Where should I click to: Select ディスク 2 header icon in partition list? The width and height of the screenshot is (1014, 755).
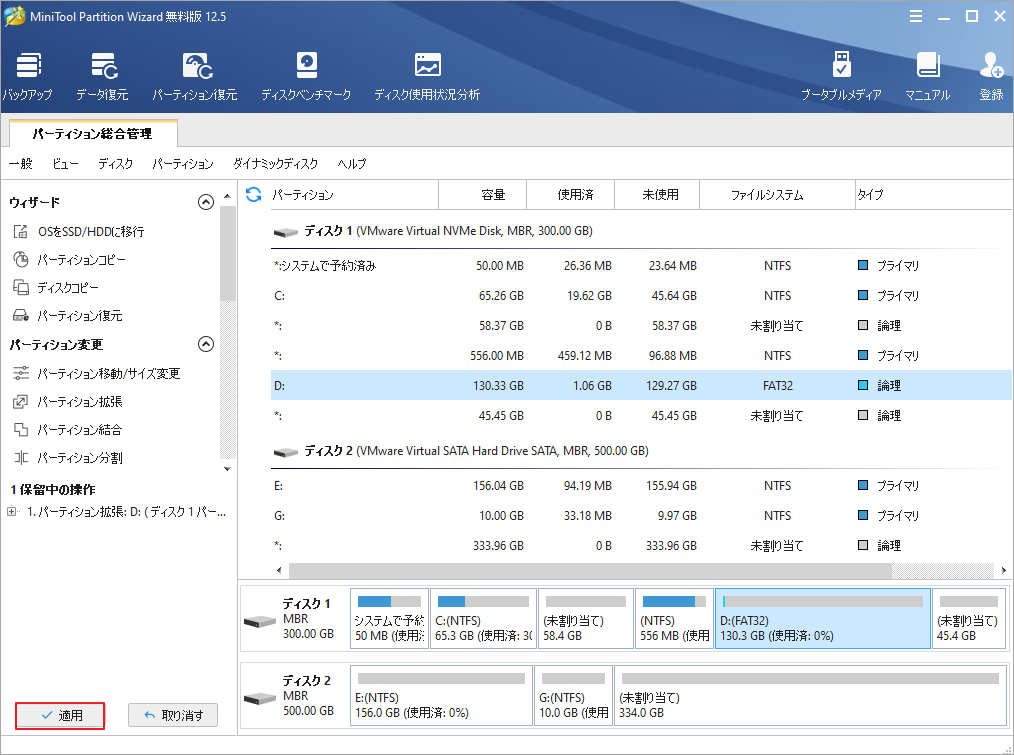pyautogui.click(x=285, y=452)
